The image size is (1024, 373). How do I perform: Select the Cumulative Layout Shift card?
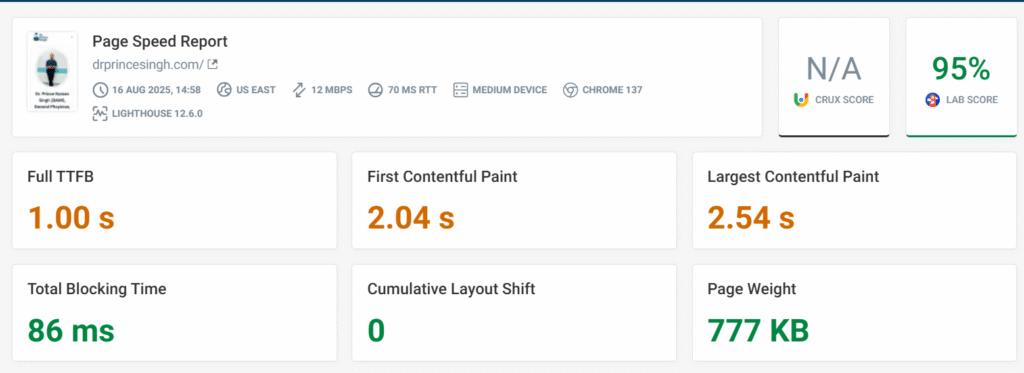click(x=514, y=312)
